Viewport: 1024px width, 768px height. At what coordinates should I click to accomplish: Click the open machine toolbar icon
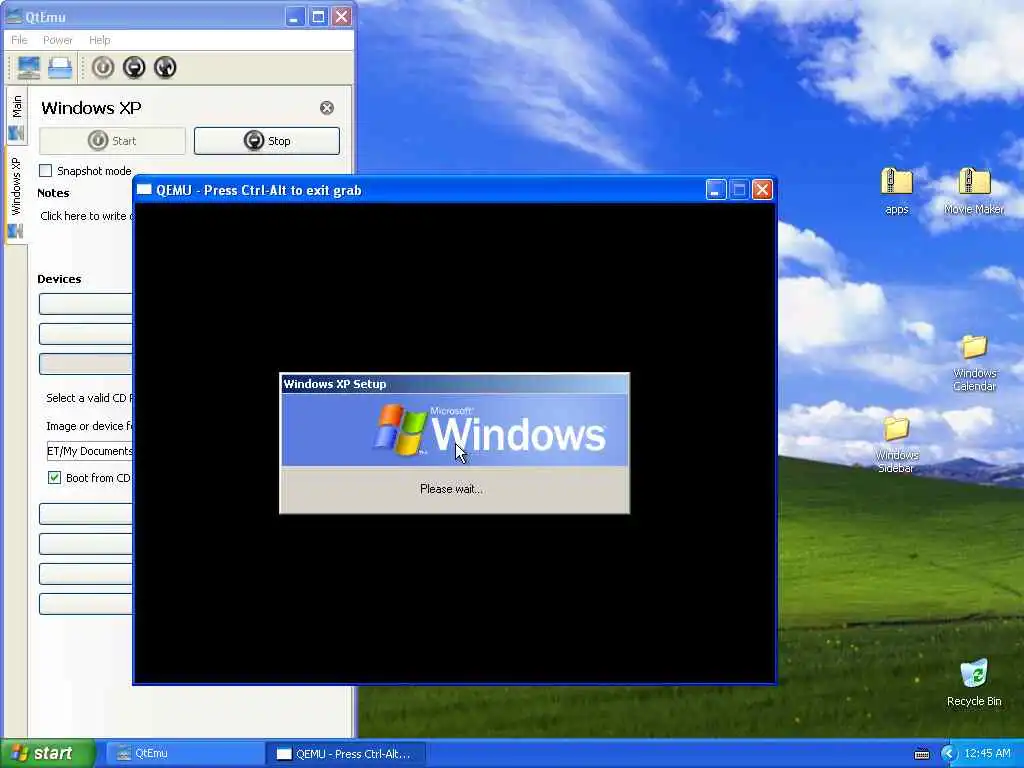click(60, 67)
